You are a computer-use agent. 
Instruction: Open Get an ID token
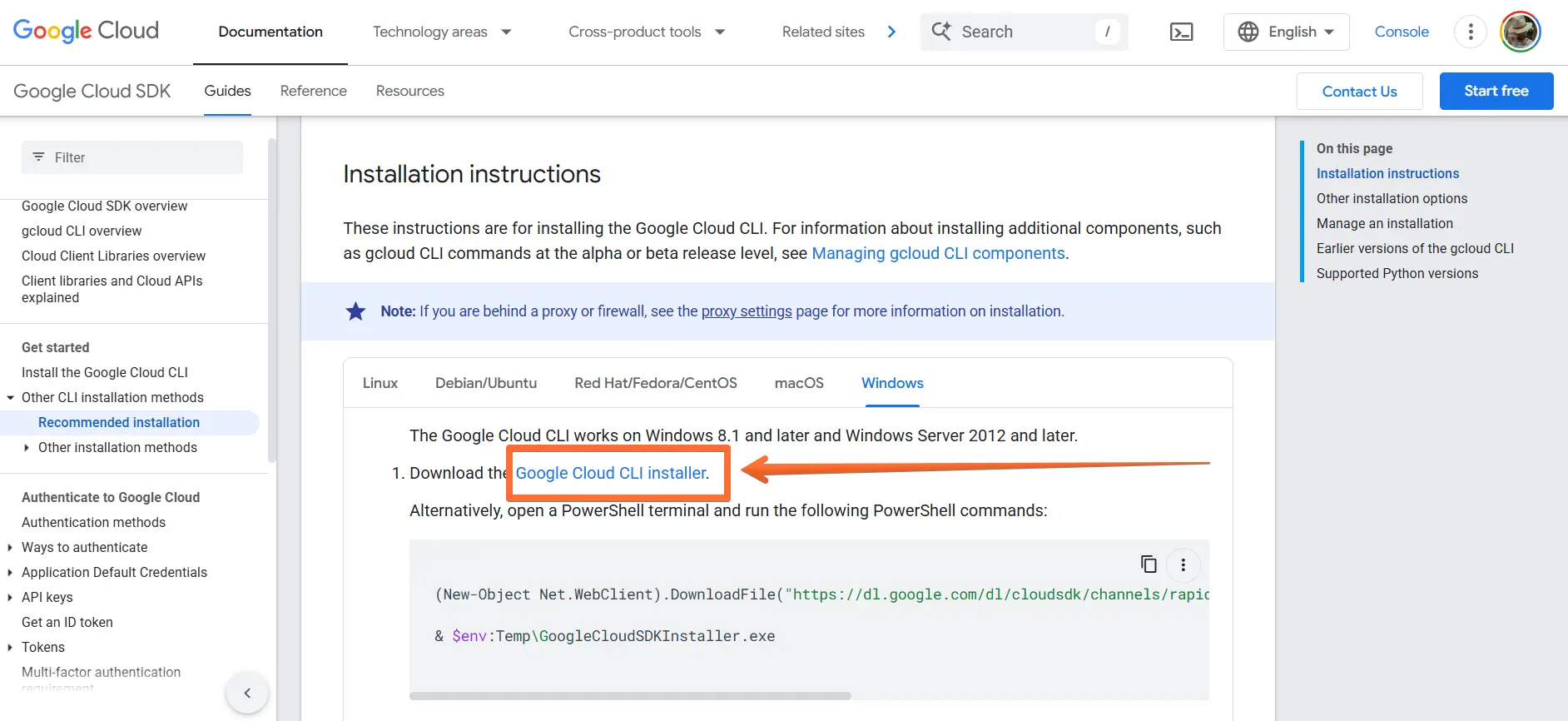click(67, 622)
